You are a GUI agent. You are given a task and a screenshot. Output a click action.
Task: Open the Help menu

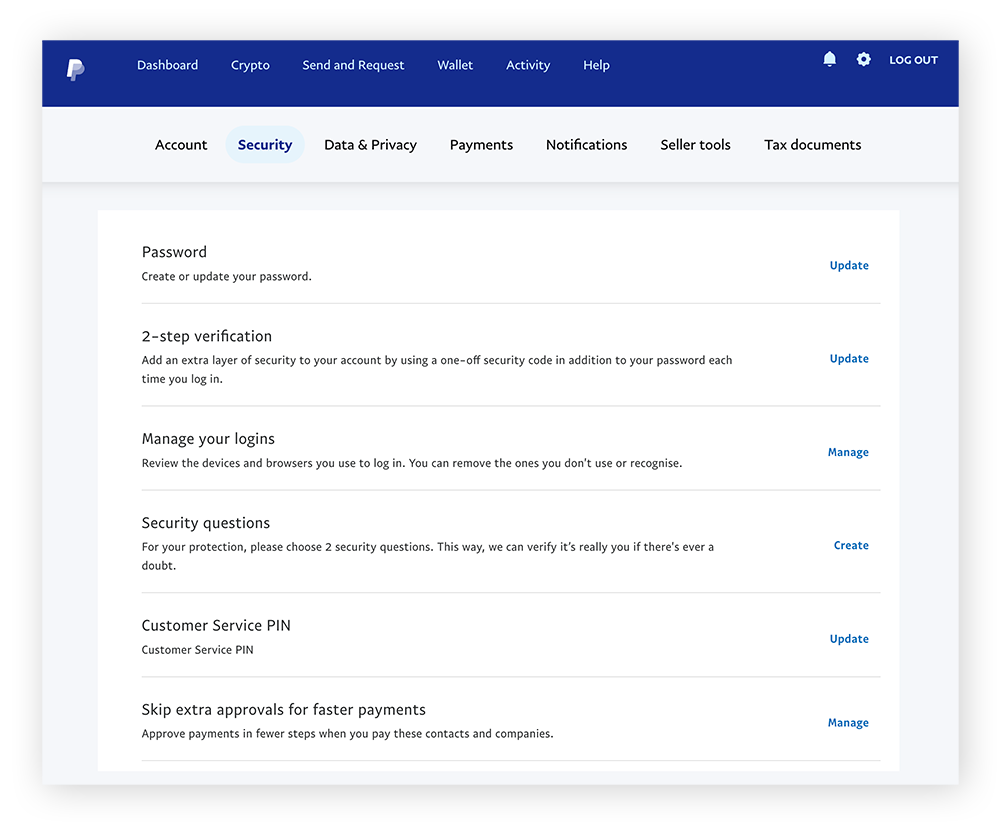point(596,65)
